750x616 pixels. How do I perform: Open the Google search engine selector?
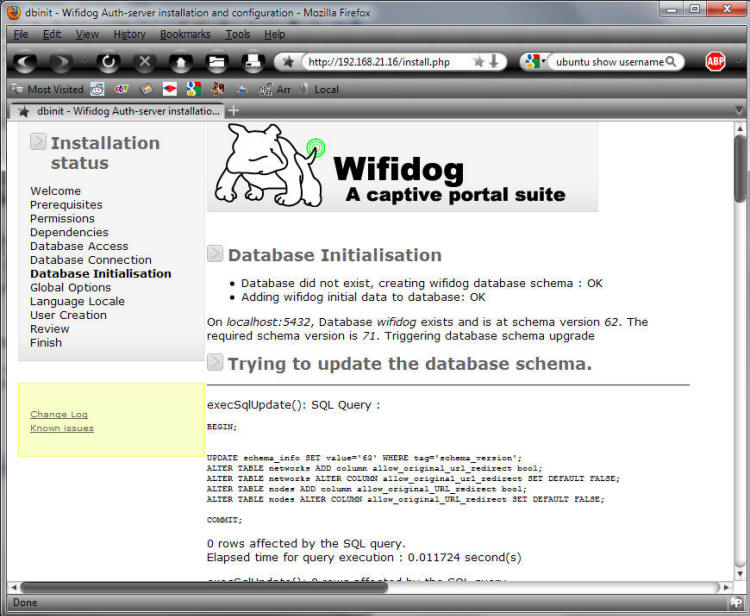click(535, 62)
